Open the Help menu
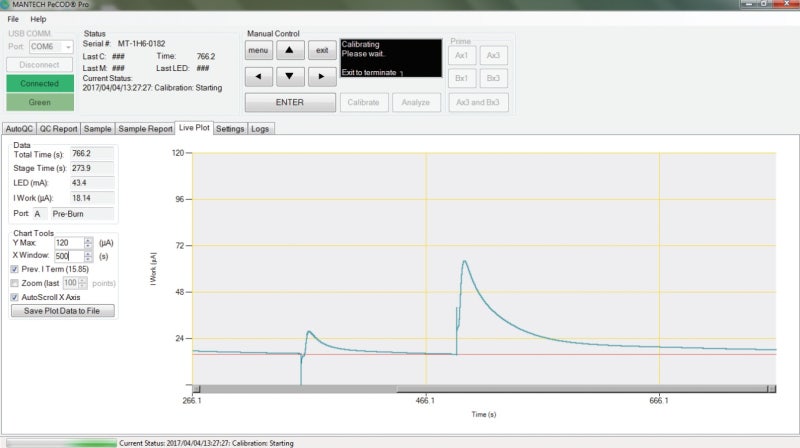Screen dimensions: 800x448 [38, 19]
